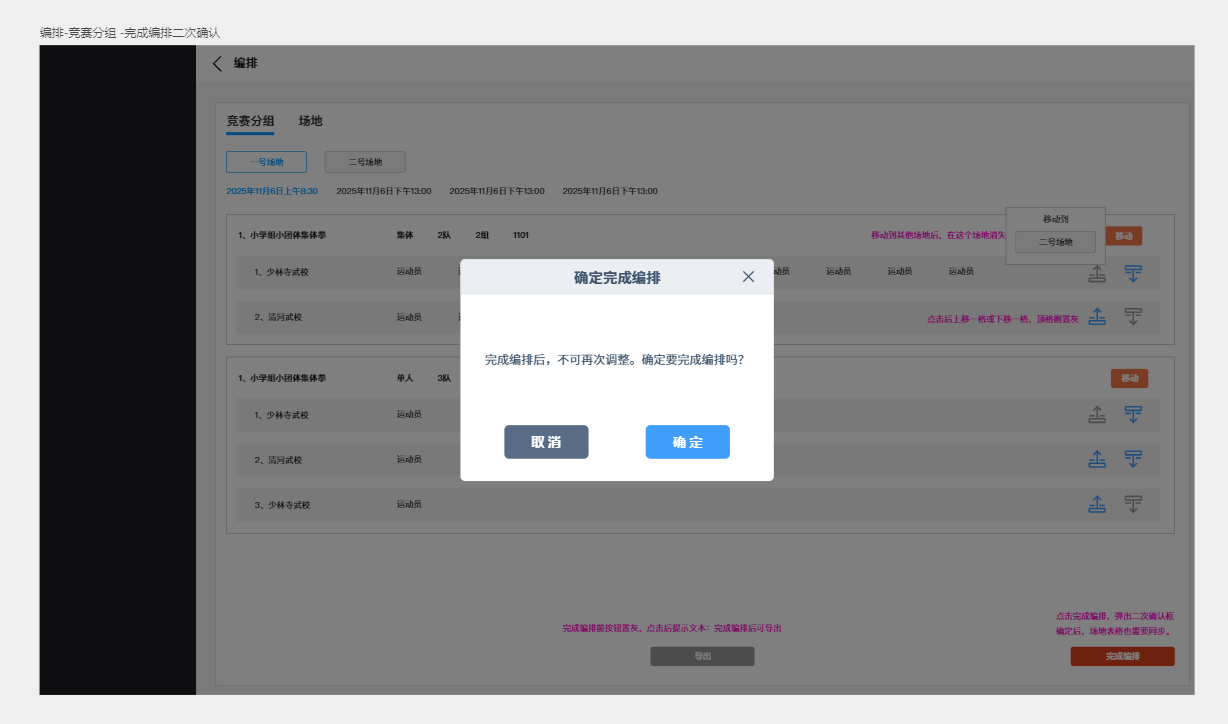
Task: Move up row 3 少林寺武校 in 单人 group
Action: tap(1097, 504)
